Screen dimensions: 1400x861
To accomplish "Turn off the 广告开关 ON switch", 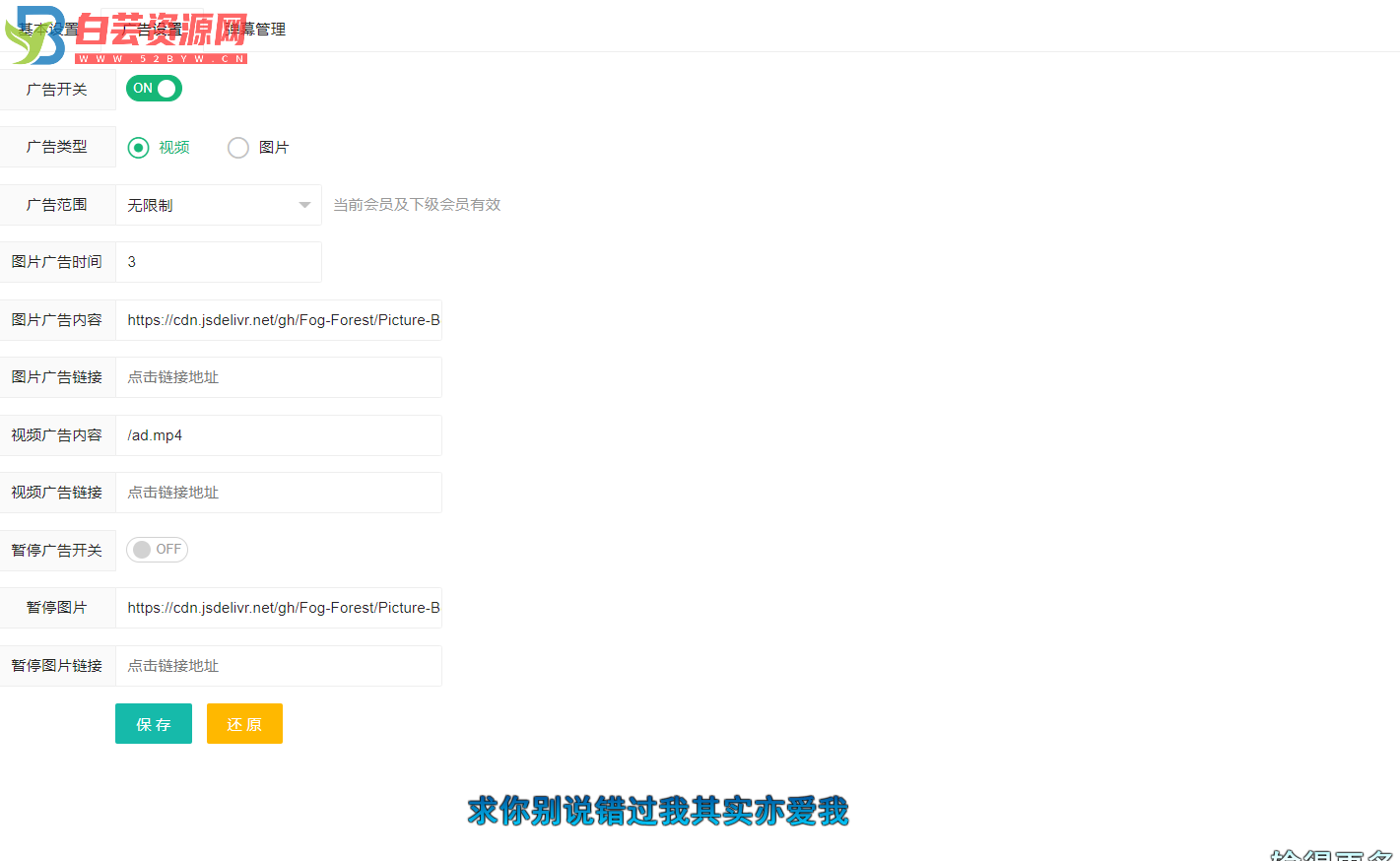I will click(154, 89).
